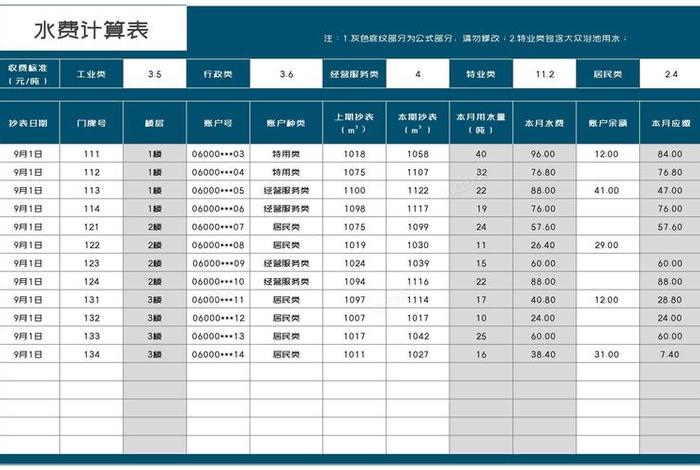Select account number 06000***05
Image resolution: width=700 pixels, height=470 pixels.
tap(218, 190)
